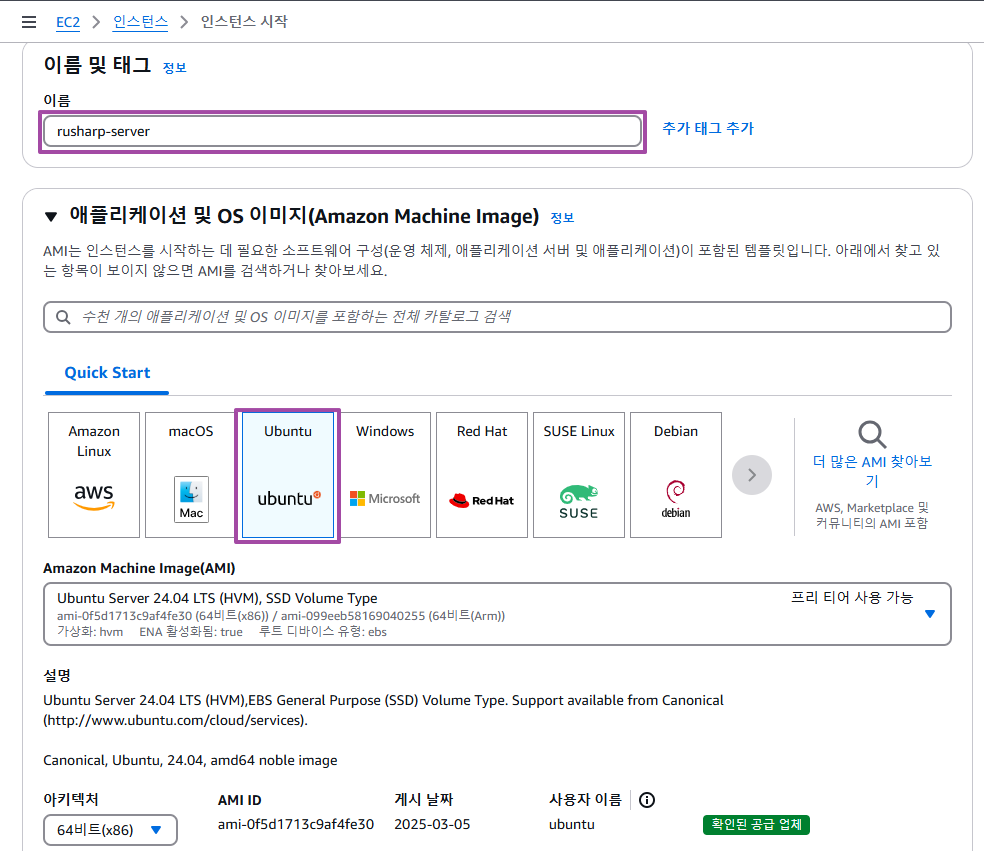
Task: Click the 확인된 공급 업체 badge
Action: tap(756, 825)
